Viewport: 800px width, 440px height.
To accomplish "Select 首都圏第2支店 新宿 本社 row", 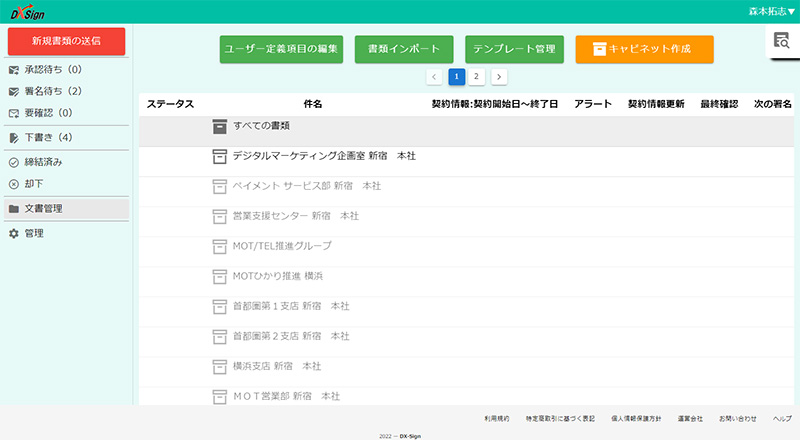I will [x=466, y=343].
